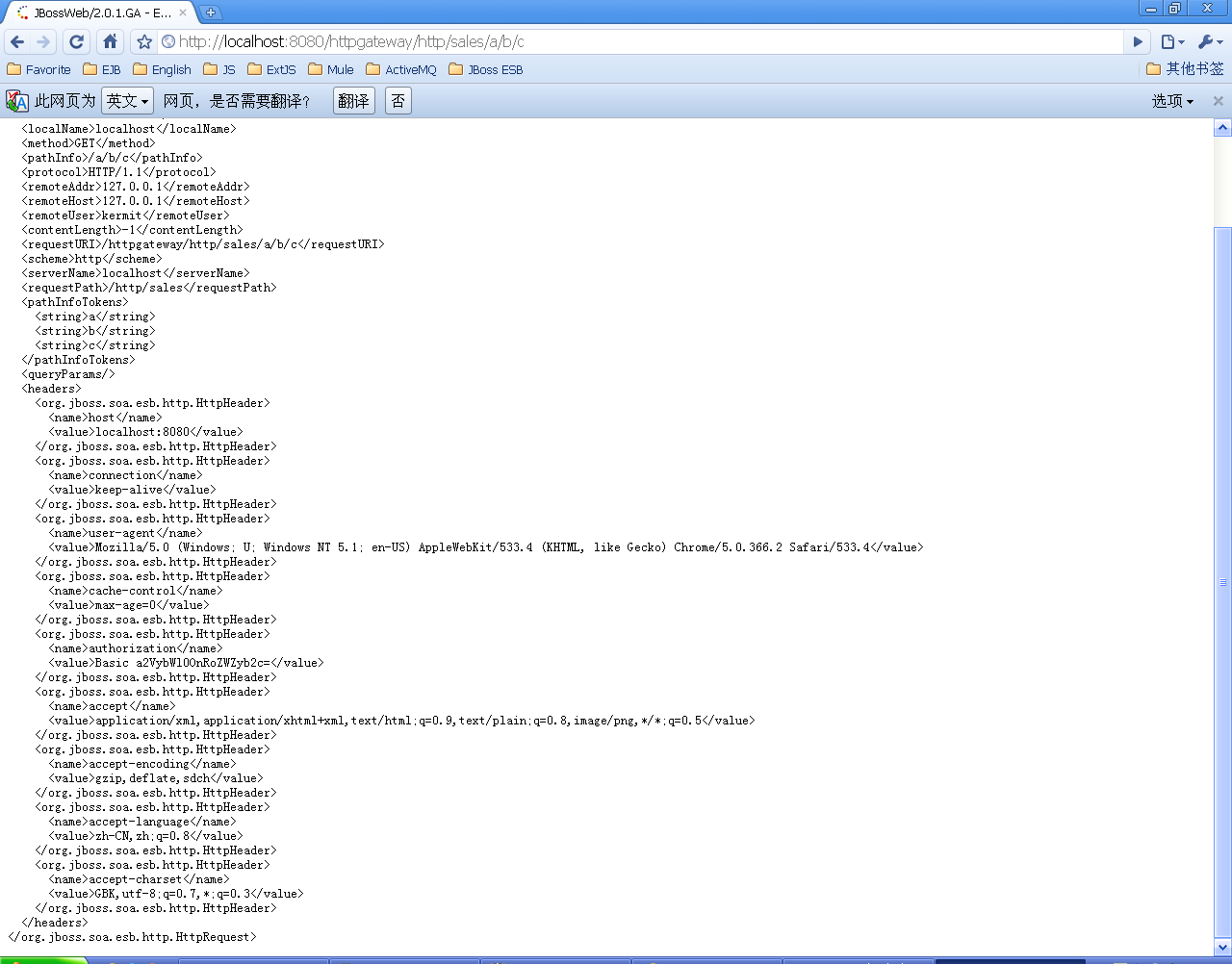Click the 否 decline button
This screenshot has height=964, width=1232.
(x=398, y=101)
